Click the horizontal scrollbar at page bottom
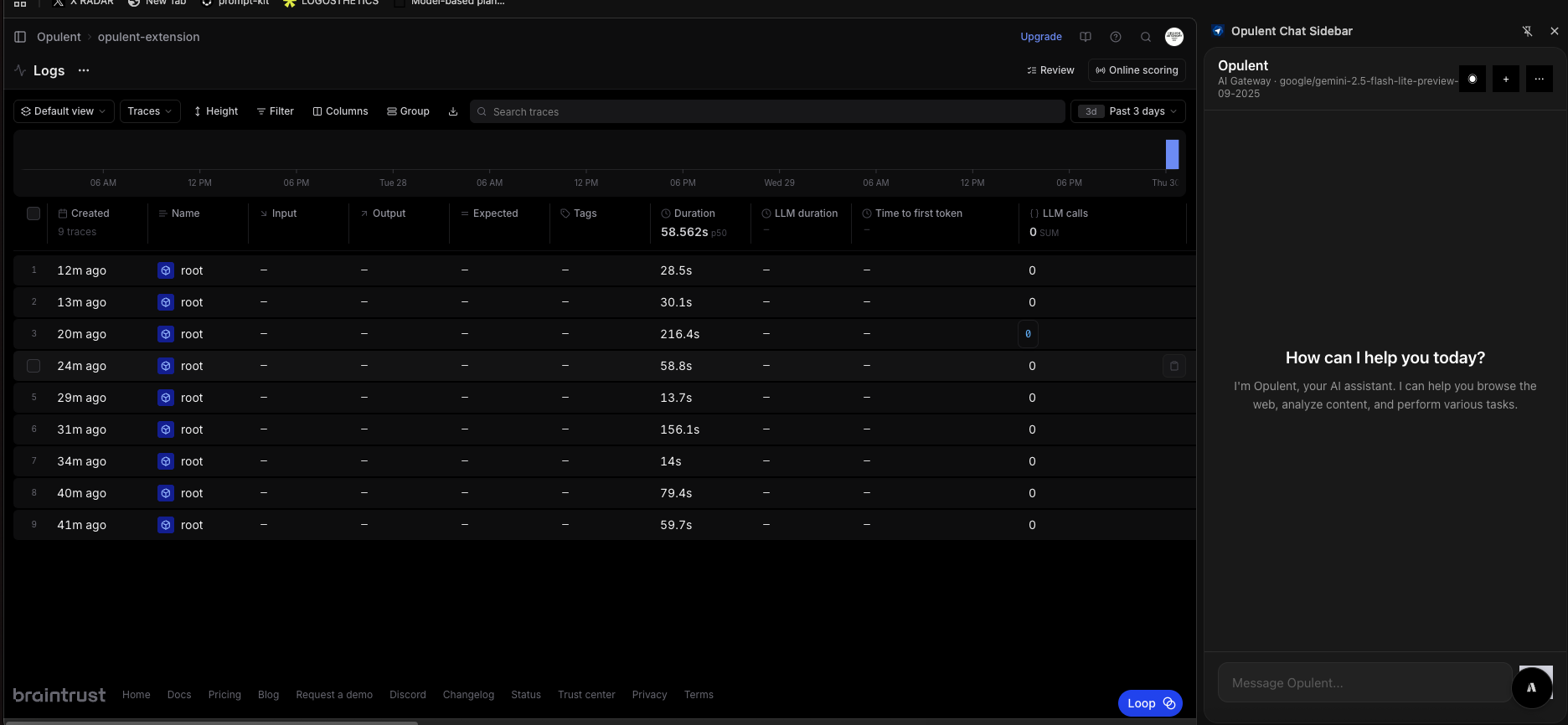This screenshot has width=1568, height=725. (211, 722)
